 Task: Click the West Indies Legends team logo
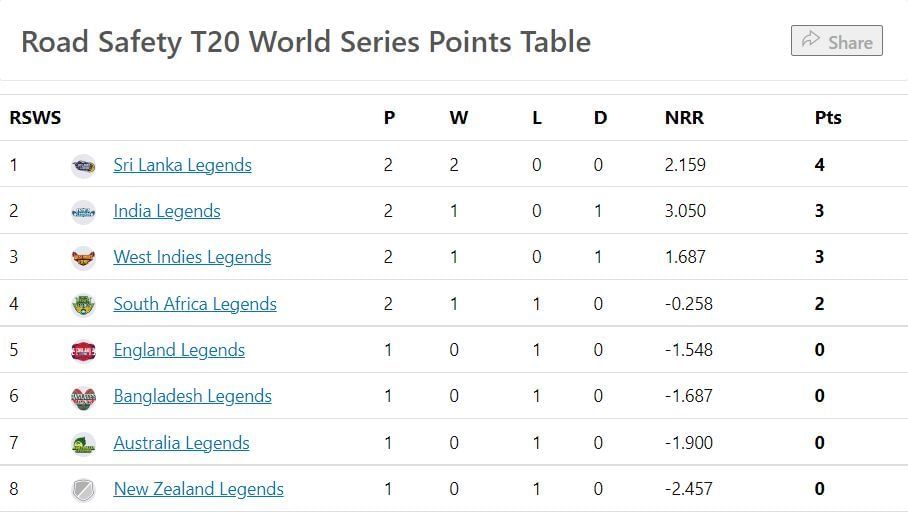[83, 258]
